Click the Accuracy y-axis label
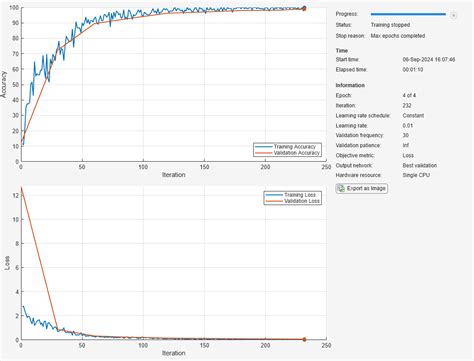 4,84
